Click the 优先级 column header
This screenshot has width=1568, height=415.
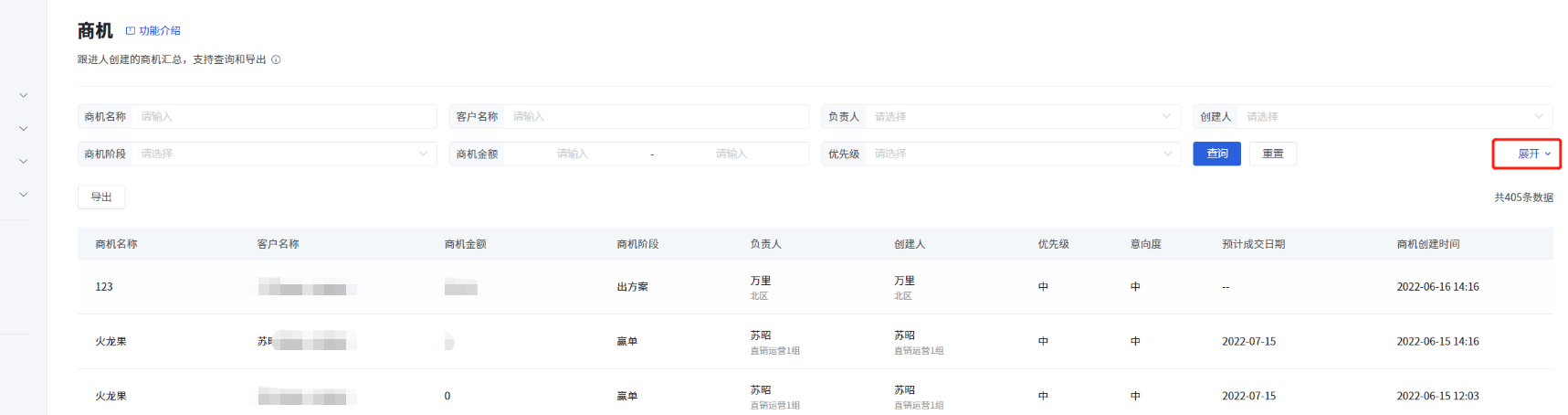1053,244
